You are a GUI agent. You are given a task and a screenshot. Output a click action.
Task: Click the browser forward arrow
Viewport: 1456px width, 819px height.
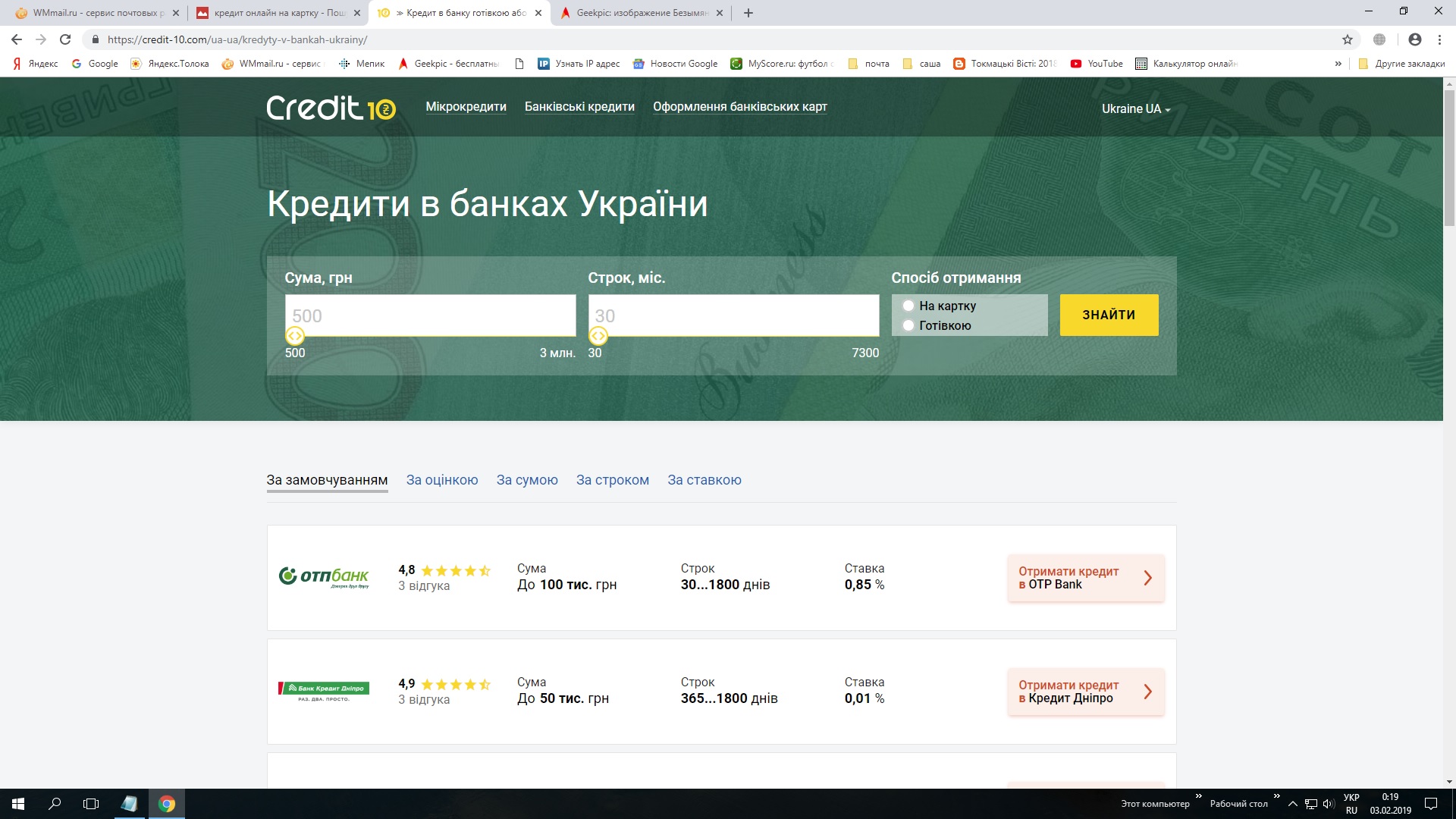tap(41, 39)
